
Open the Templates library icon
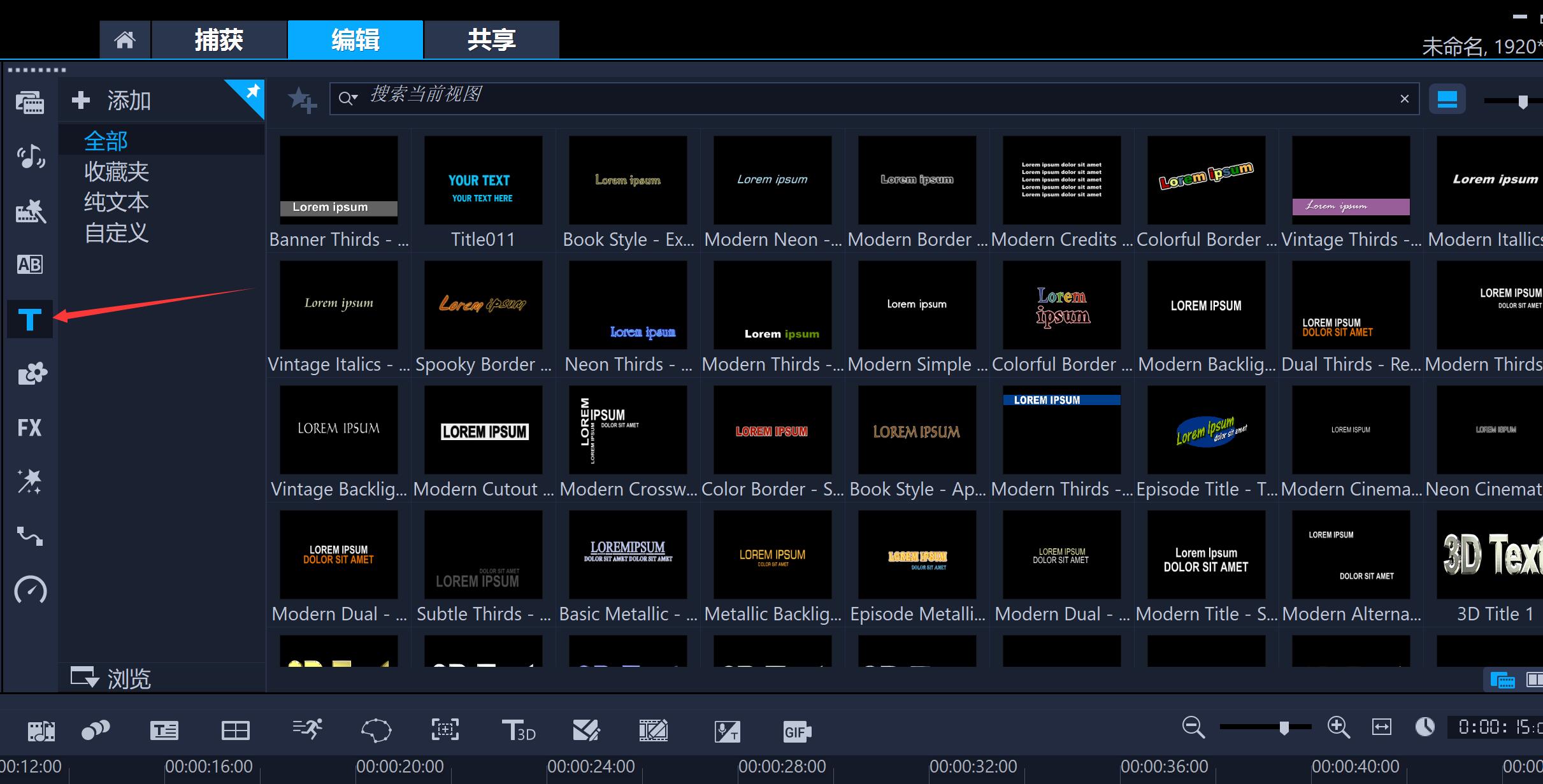pyautogui.click(x=30, y=211)
